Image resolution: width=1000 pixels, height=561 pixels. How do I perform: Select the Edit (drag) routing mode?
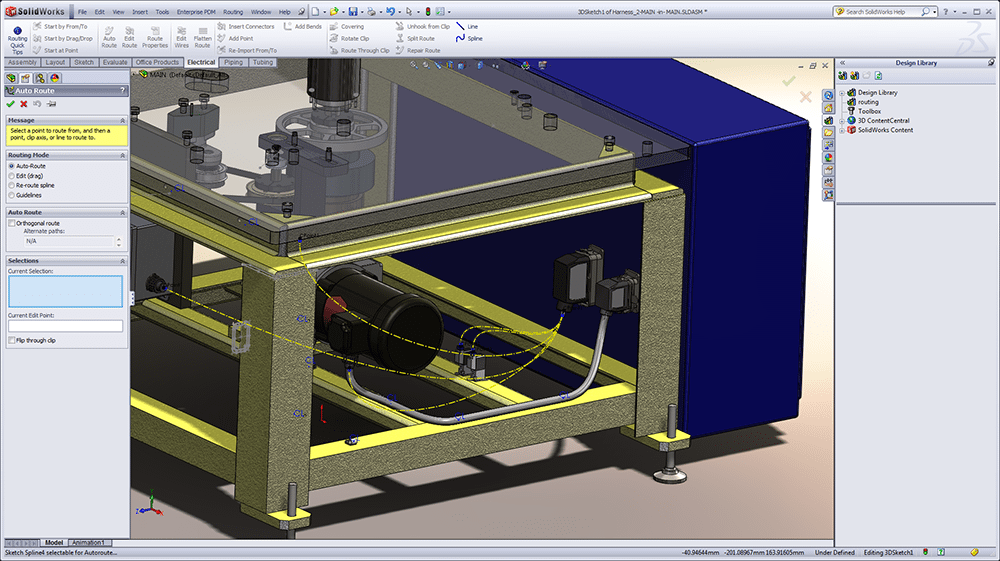point(11,176)
